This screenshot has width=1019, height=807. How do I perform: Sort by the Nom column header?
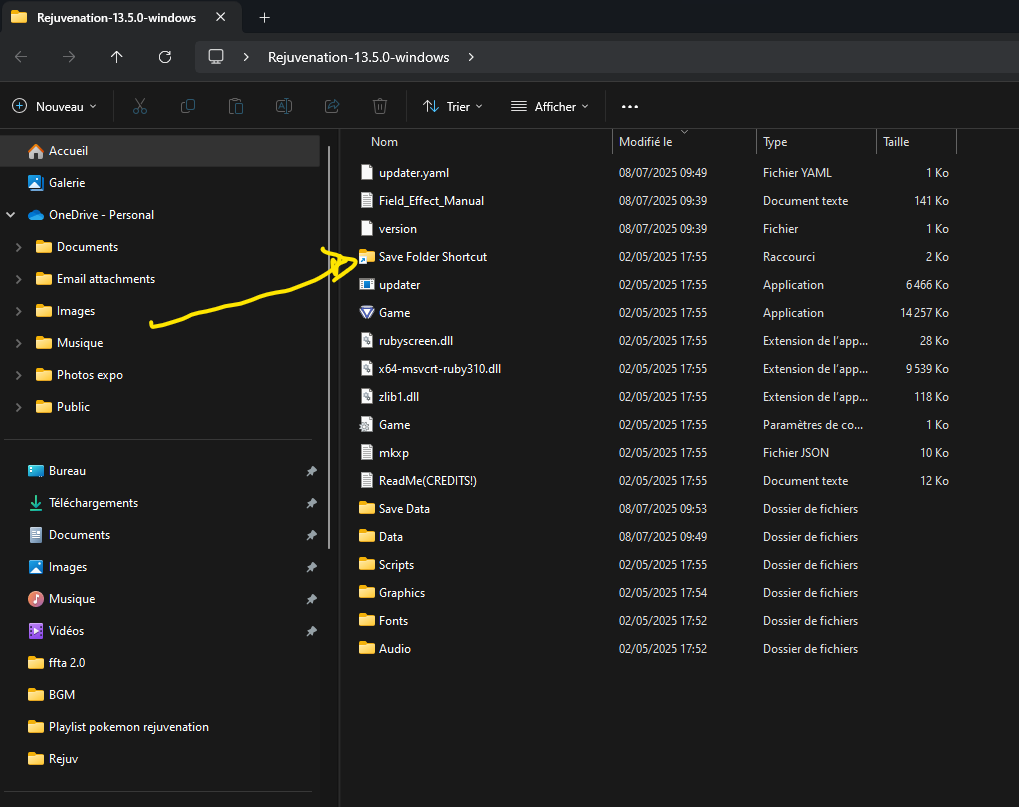click(384, 142)
